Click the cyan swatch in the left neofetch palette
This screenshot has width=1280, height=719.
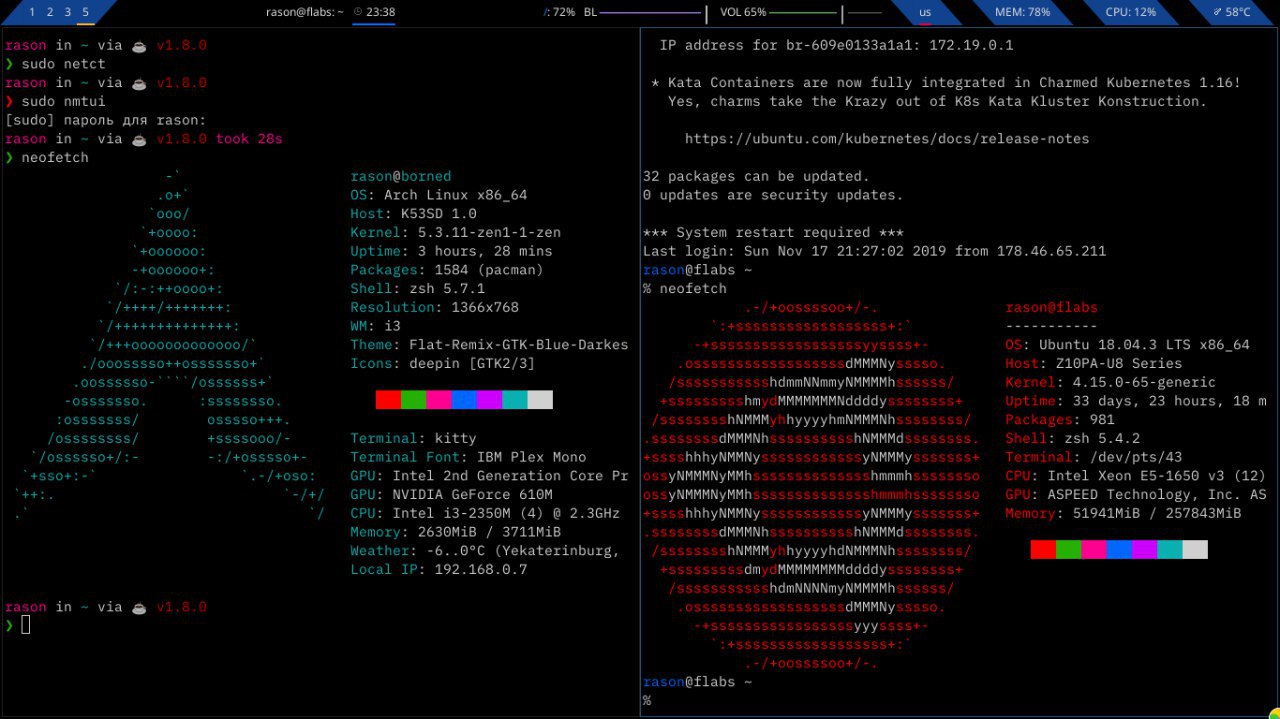point(514,400)
